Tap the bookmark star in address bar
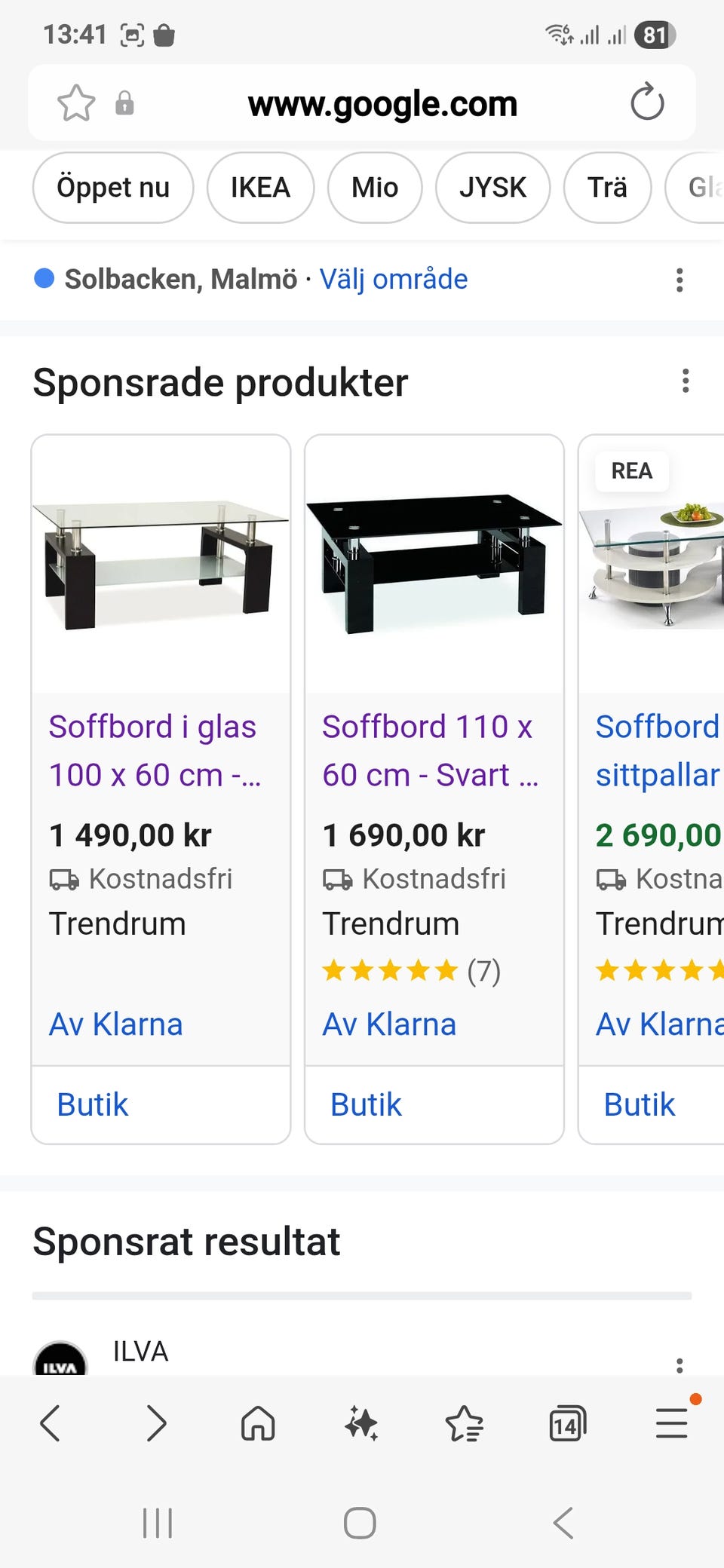Viewport: 724px width, 1568px height. tap(76, 103)
